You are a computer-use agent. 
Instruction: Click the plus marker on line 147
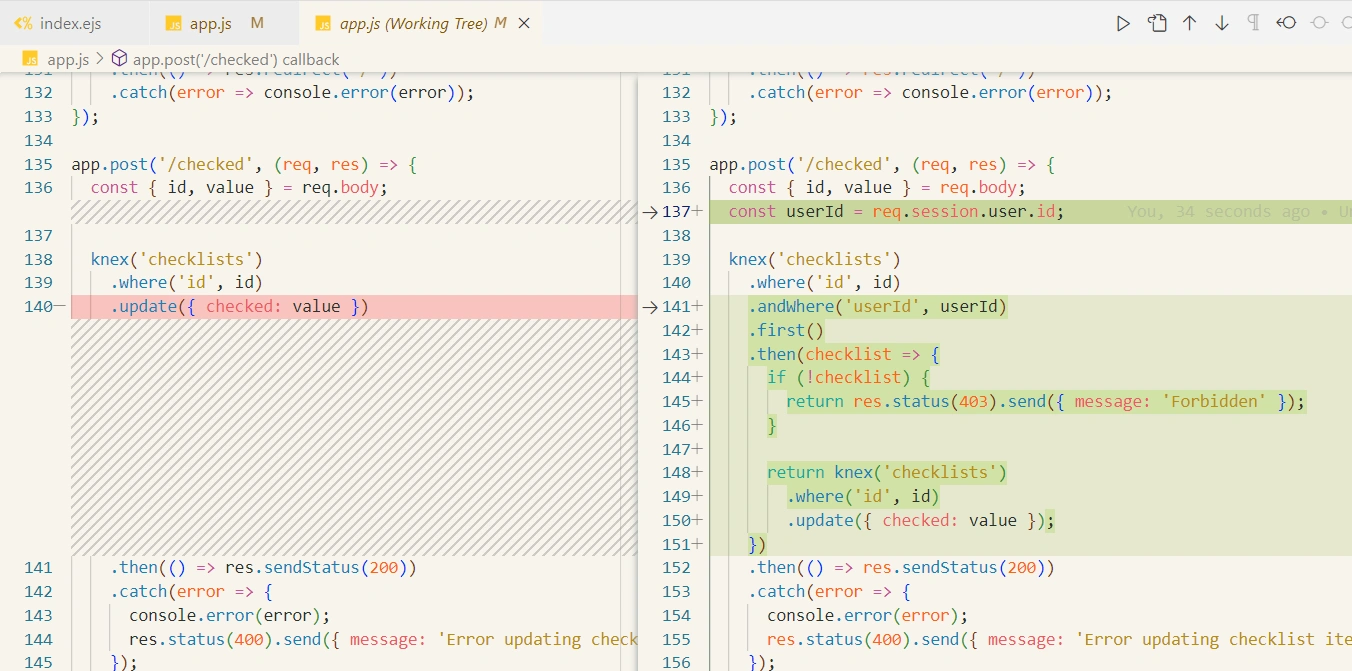click(x=698, y=450)
